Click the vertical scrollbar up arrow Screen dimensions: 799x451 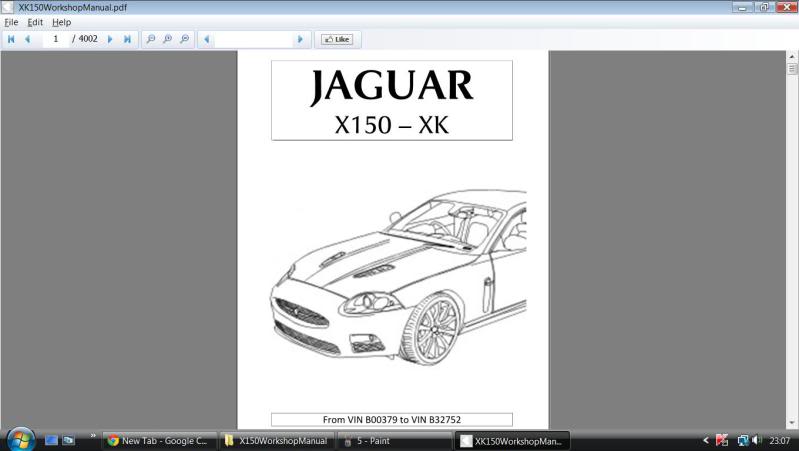click(x=792, y=57)
